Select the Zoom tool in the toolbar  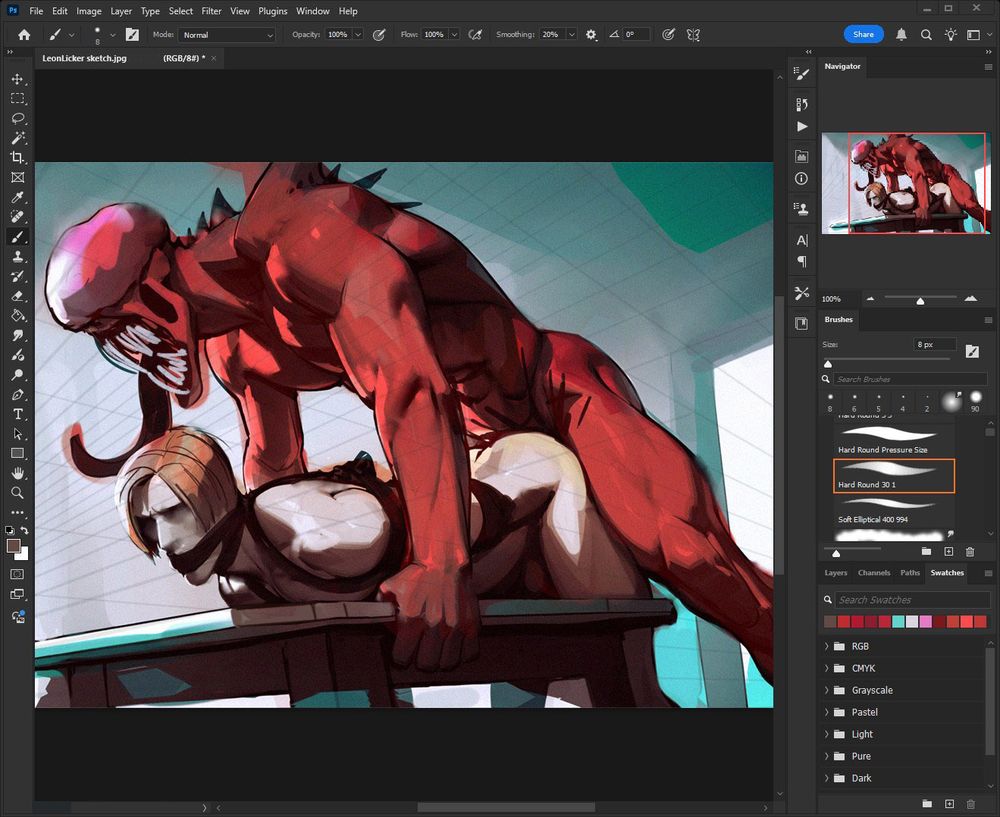click(x=17, y=493)
